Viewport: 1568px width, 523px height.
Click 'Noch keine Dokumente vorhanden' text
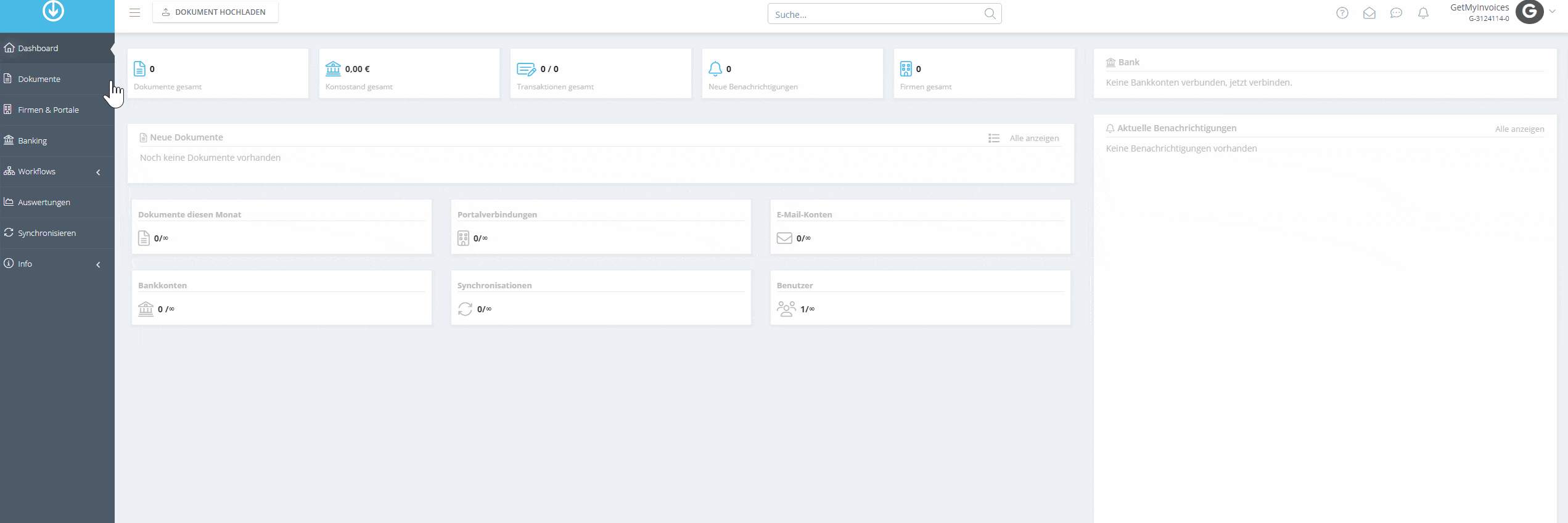tap(210, 158)
